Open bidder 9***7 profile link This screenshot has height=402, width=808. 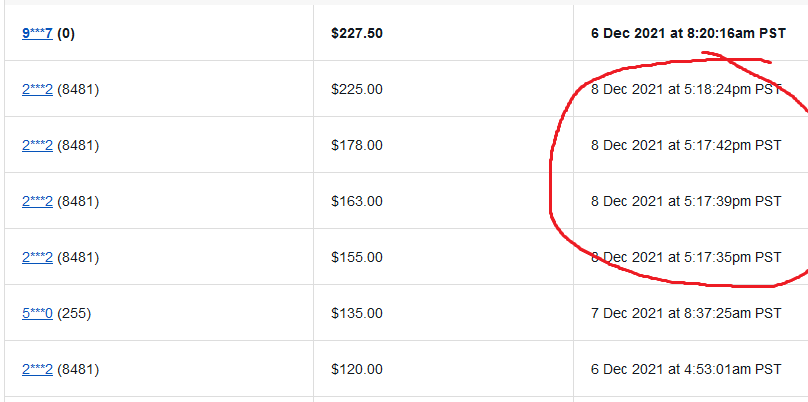(x=37, y=33)
